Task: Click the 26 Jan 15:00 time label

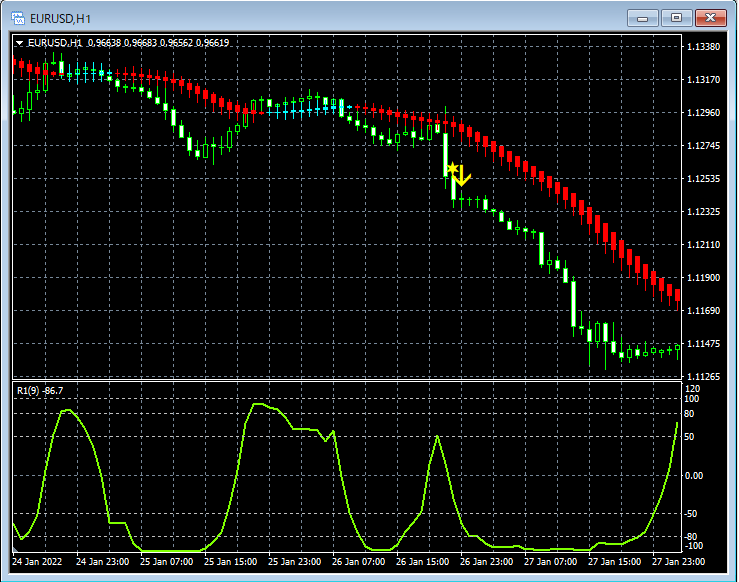Action: click(423, 562)
